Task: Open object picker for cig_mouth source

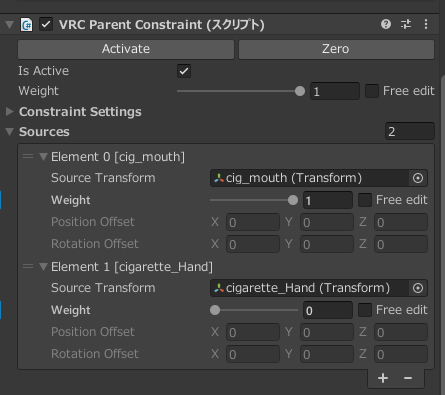Action: (x=418, y=178)
